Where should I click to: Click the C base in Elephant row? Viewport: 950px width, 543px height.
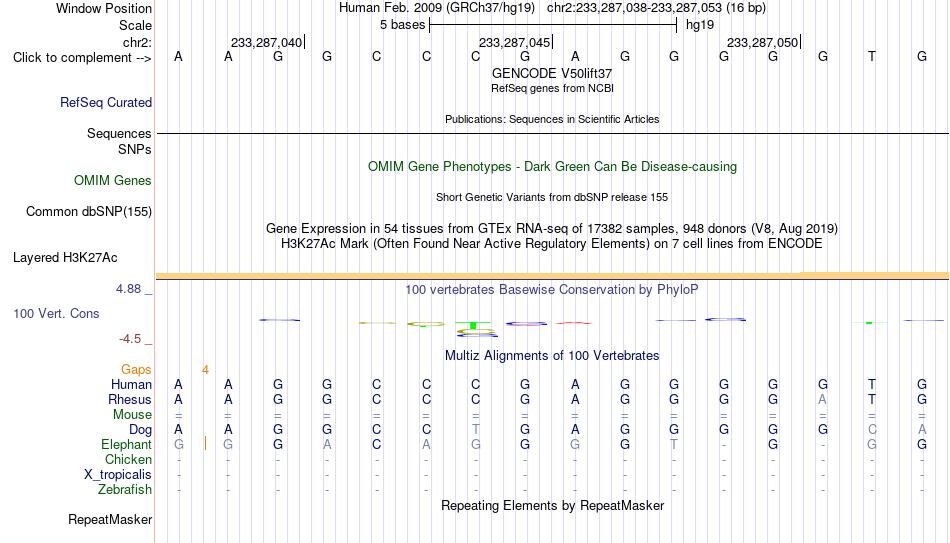376,444
